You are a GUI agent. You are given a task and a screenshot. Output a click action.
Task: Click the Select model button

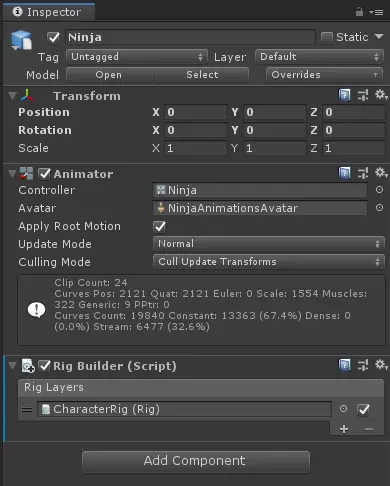pos(202,75)
